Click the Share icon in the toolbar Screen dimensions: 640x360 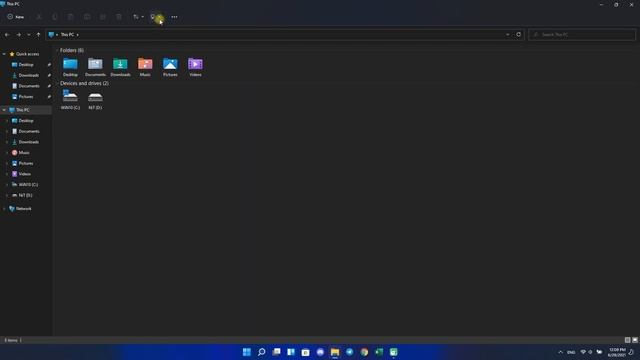103,17
